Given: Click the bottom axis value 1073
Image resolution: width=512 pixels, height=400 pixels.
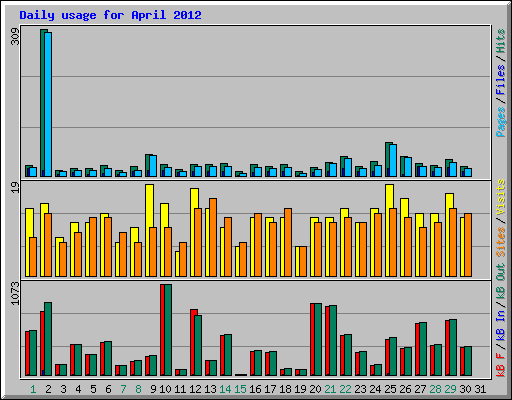Looking at the screenshot, I should click(15, 293).
